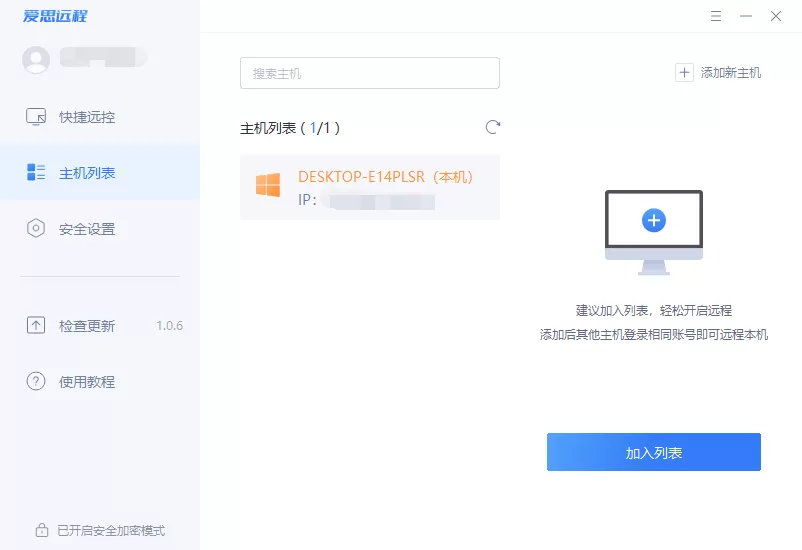Close the 爱思远程 window
Image resolution: width=802 pixels, height=550 pixels.
(776, 16)
